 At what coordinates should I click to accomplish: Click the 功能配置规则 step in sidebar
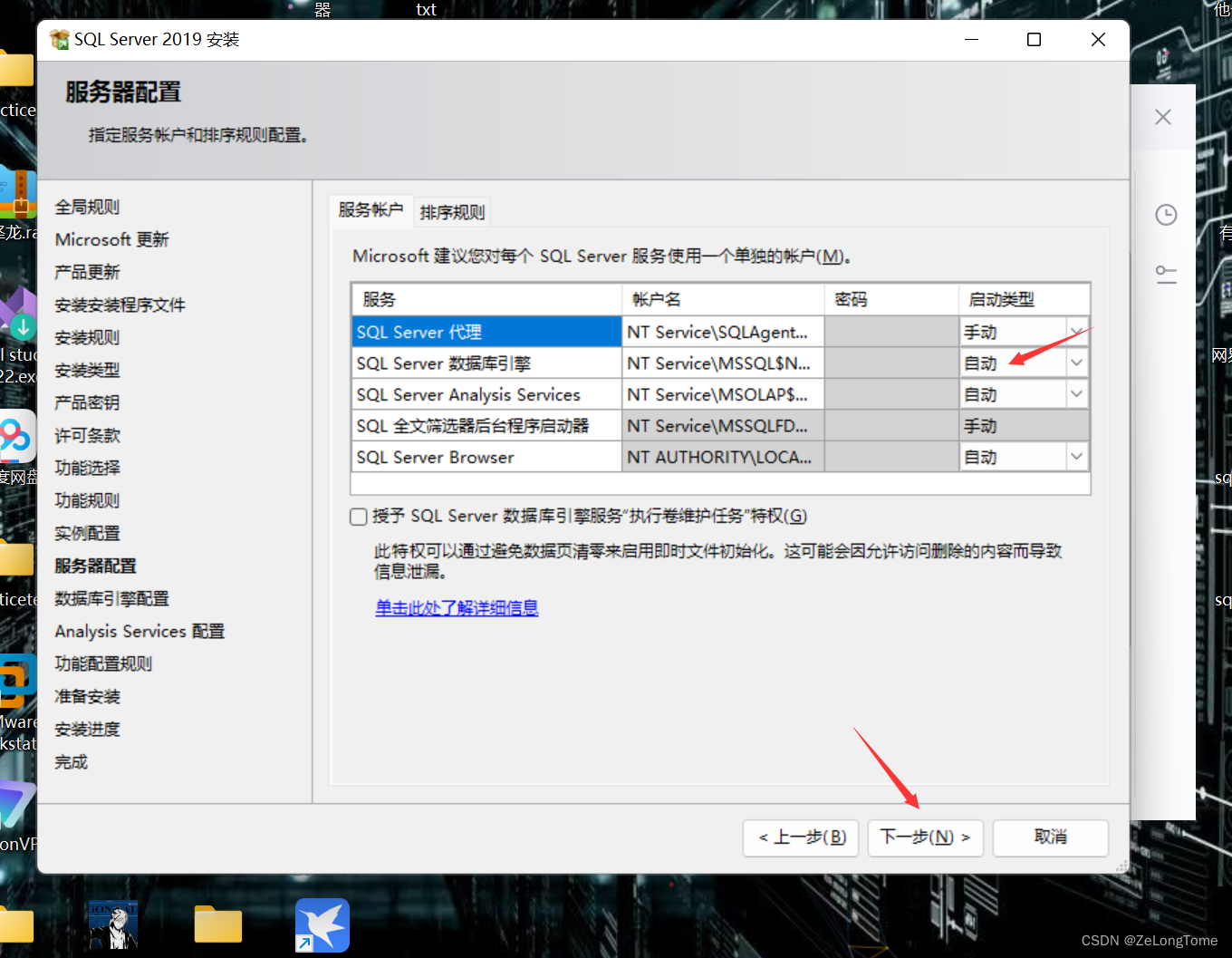103,663
